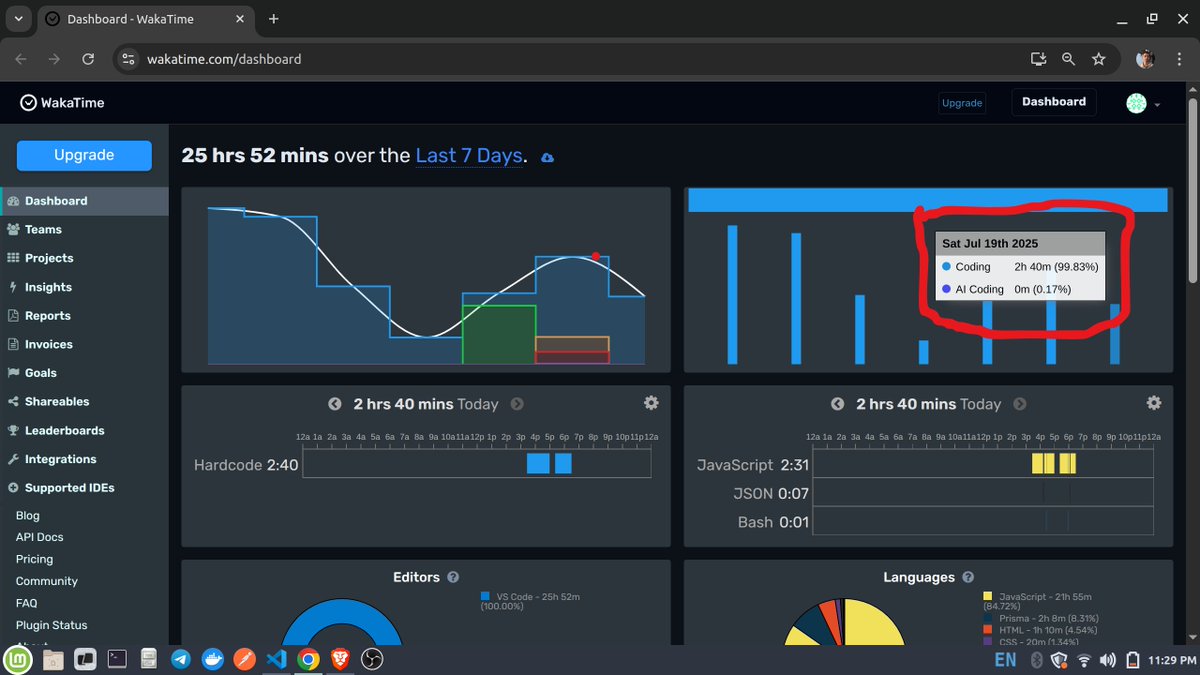
Task: Click the Dashboard button in header
Action: [x=1054, y=102]
